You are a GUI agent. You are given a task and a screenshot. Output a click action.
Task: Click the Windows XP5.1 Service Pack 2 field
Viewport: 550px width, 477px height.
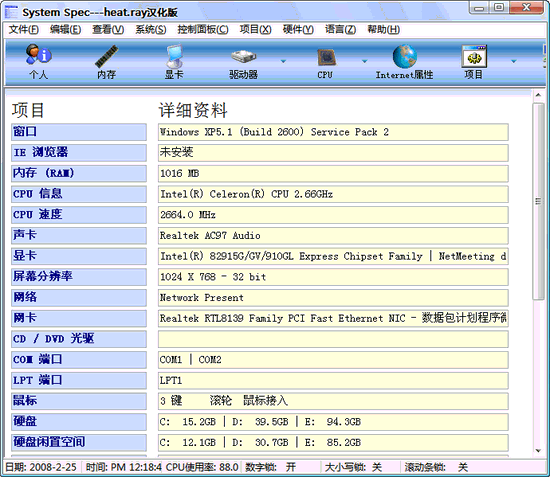tap(333, 132)
